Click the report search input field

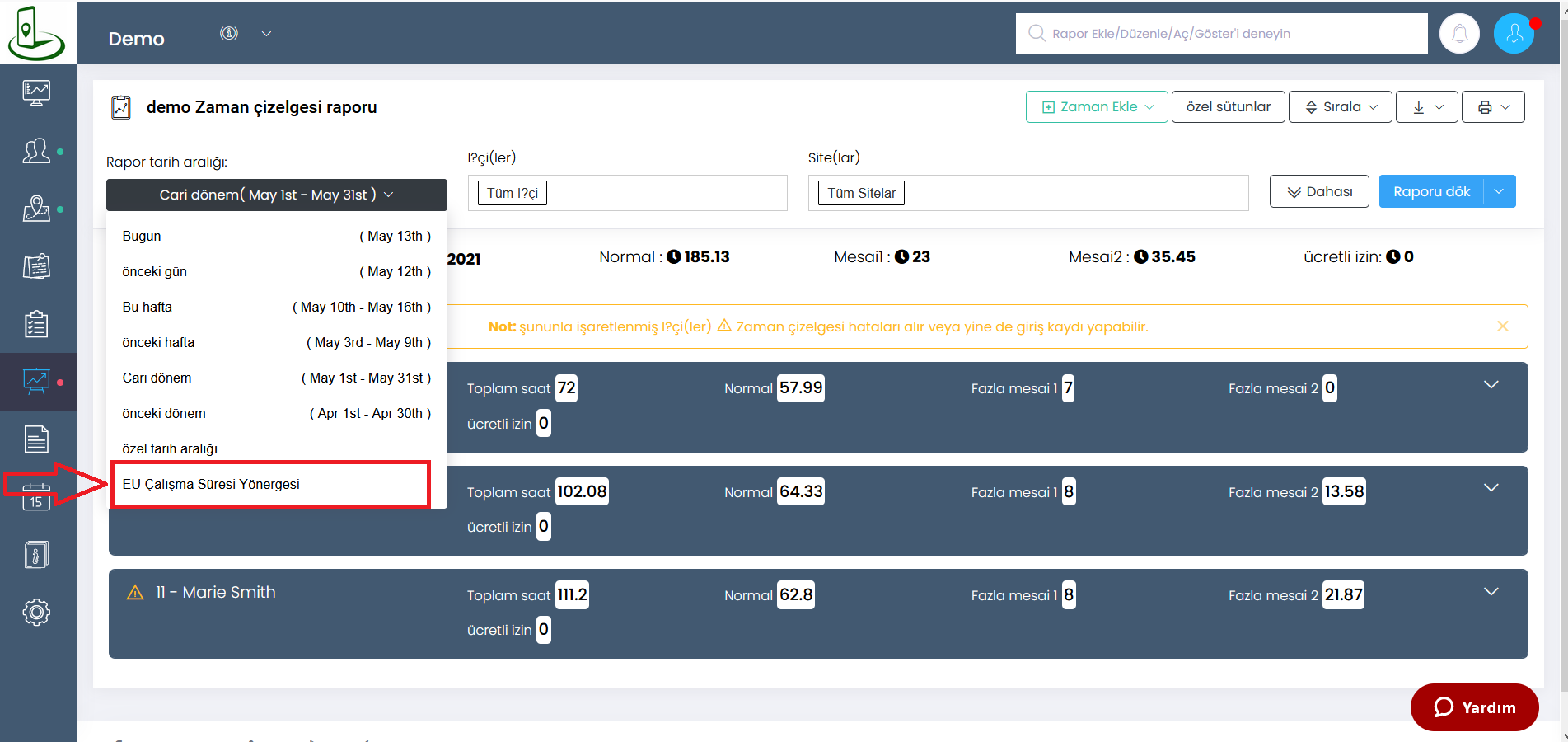tap(1228, 34)
